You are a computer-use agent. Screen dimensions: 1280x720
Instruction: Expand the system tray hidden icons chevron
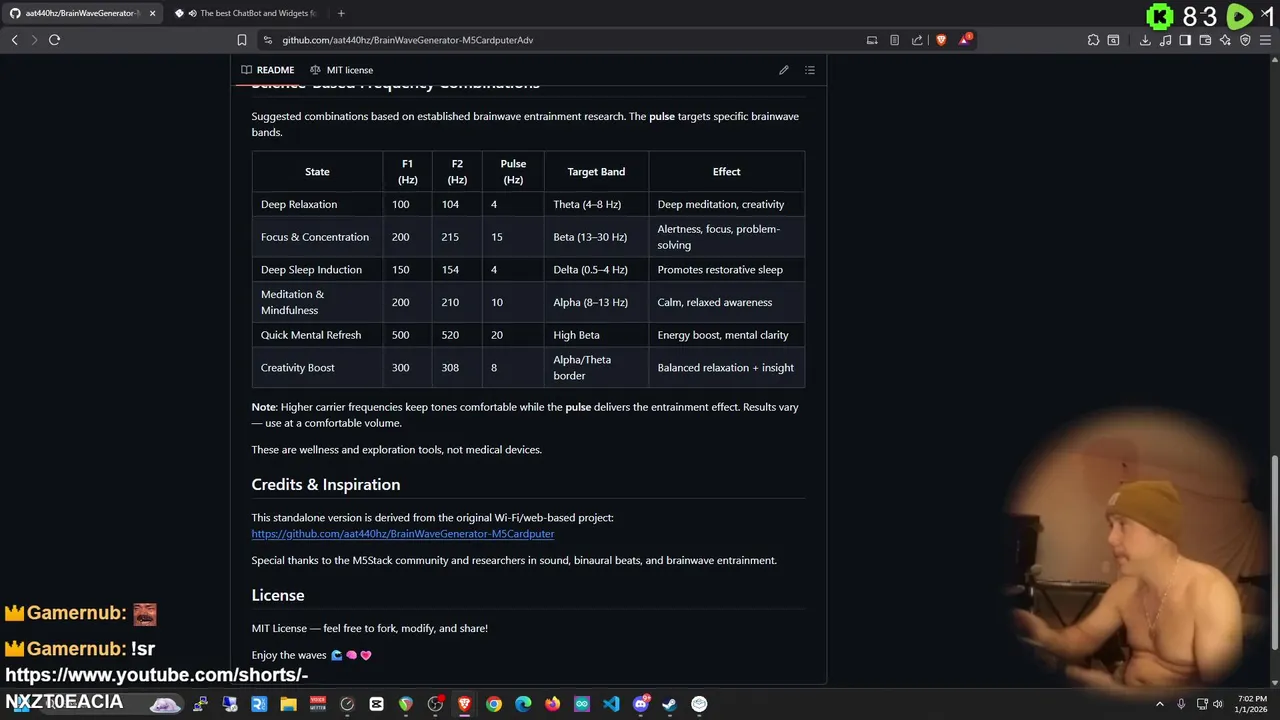pyautogui.click(x=1160, y=704)
